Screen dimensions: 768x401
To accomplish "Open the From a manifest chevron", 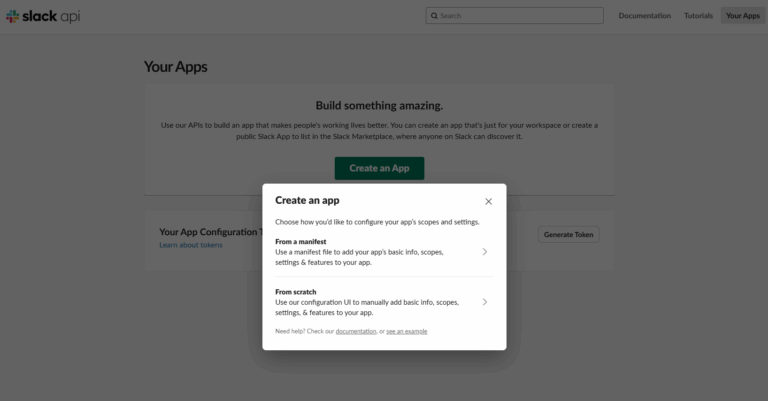I will [x=484, y=252].
